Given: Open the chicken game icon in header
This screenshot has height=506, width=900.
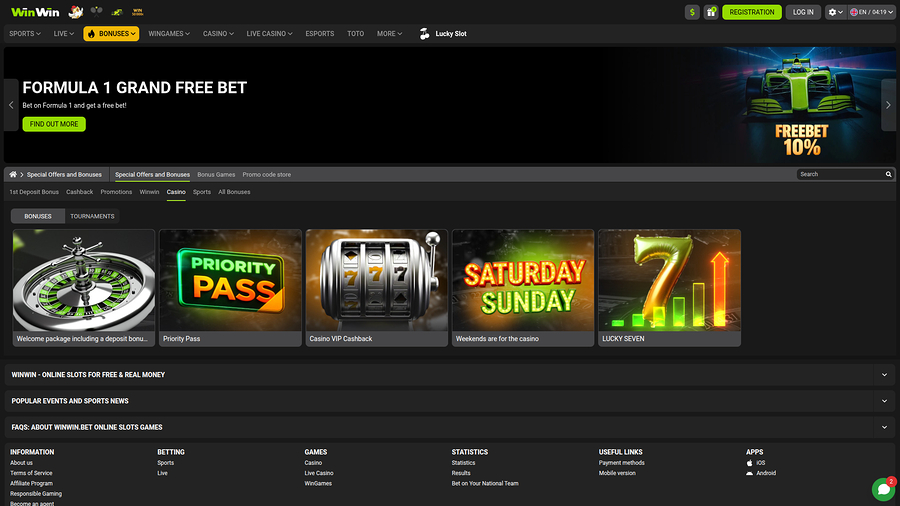Looking at the screenshot, I should pos(75,12).
